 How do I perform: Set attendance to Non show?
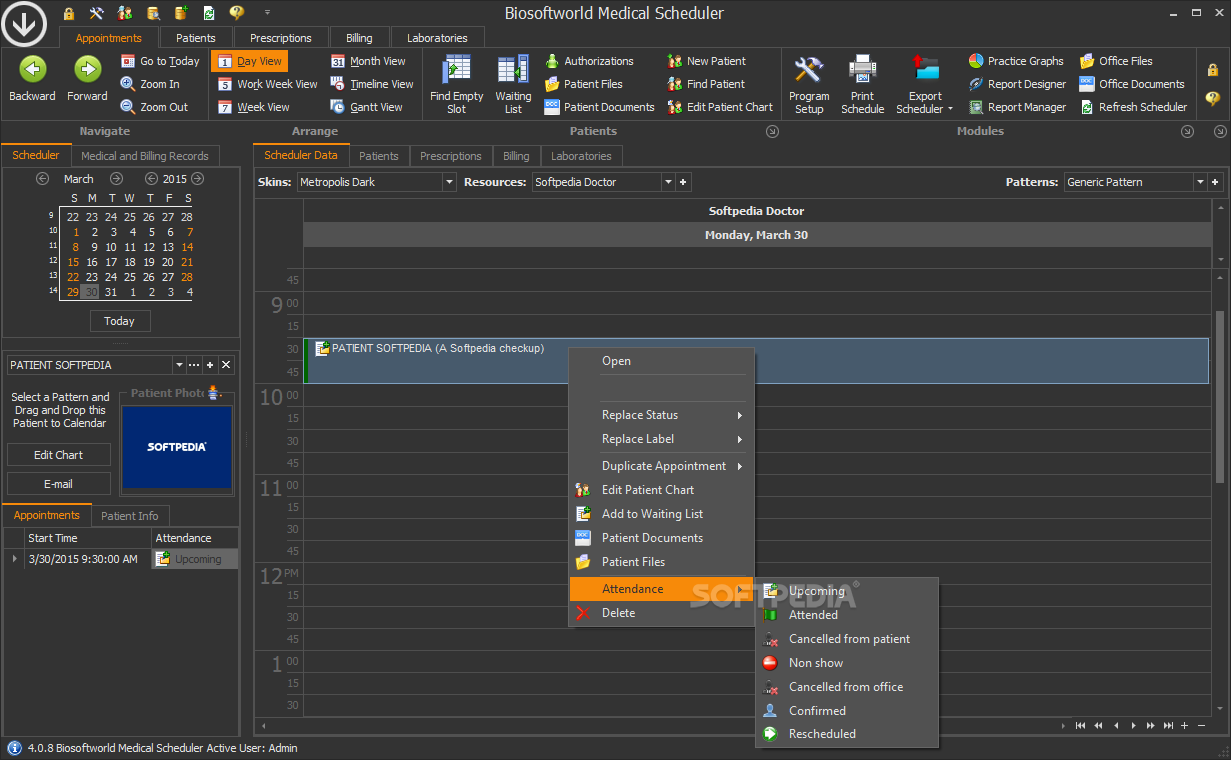tap(847, 663)
